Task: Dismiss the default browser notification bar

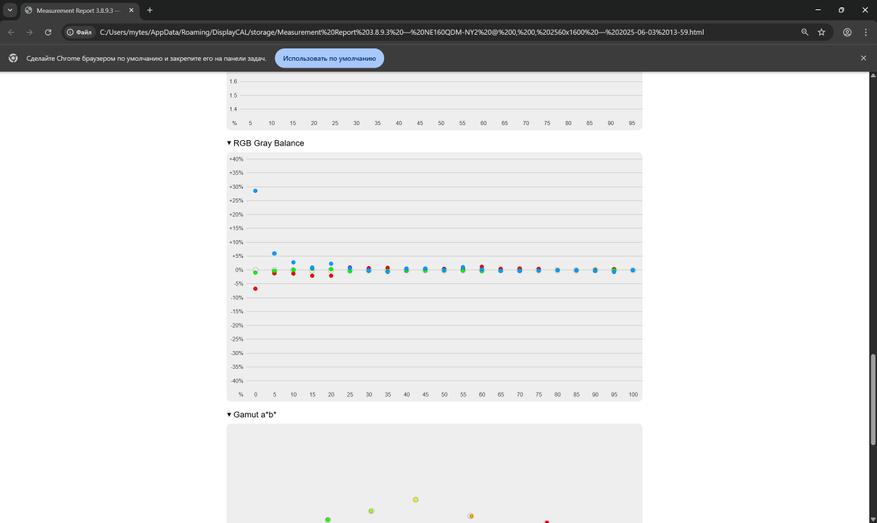Action: 863,58
